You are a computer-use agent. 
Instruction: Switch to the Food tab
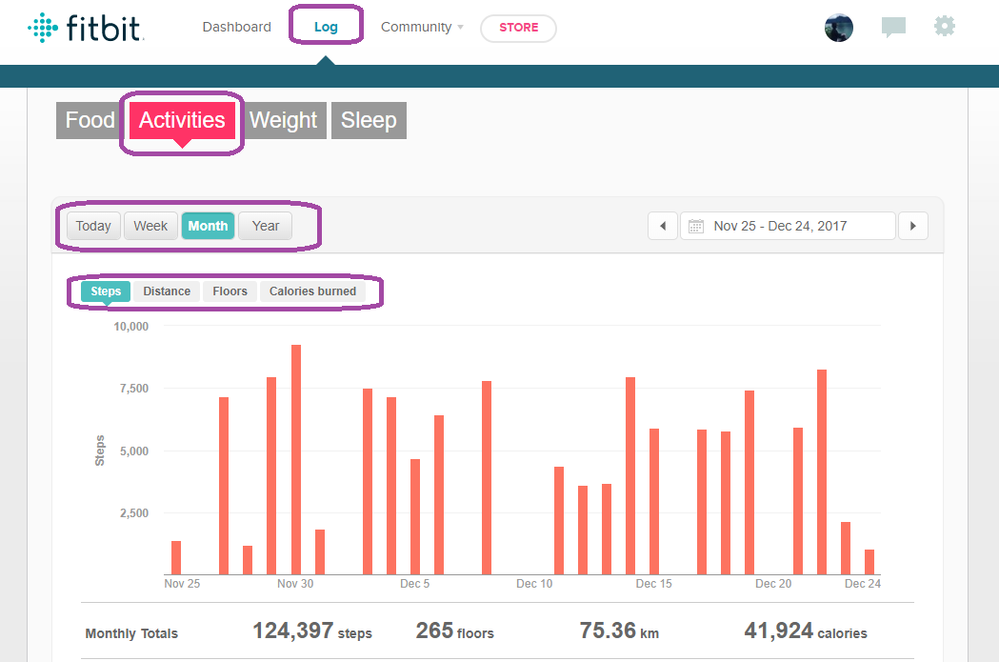coord(90,121)
